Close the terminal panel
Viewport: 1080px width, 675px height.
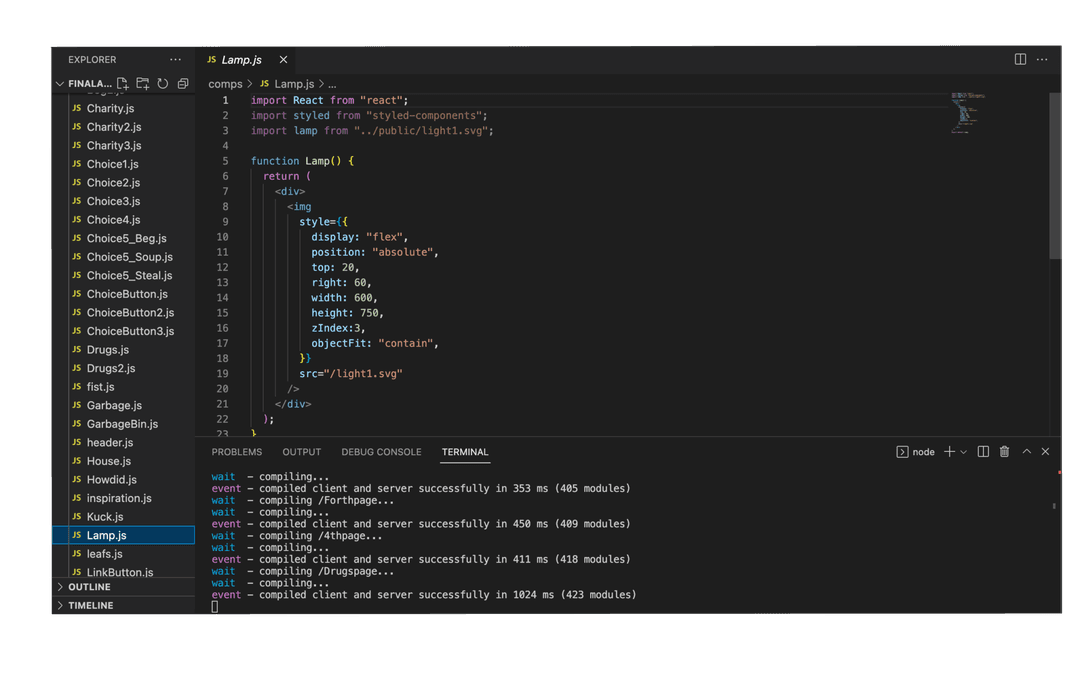1045,452
